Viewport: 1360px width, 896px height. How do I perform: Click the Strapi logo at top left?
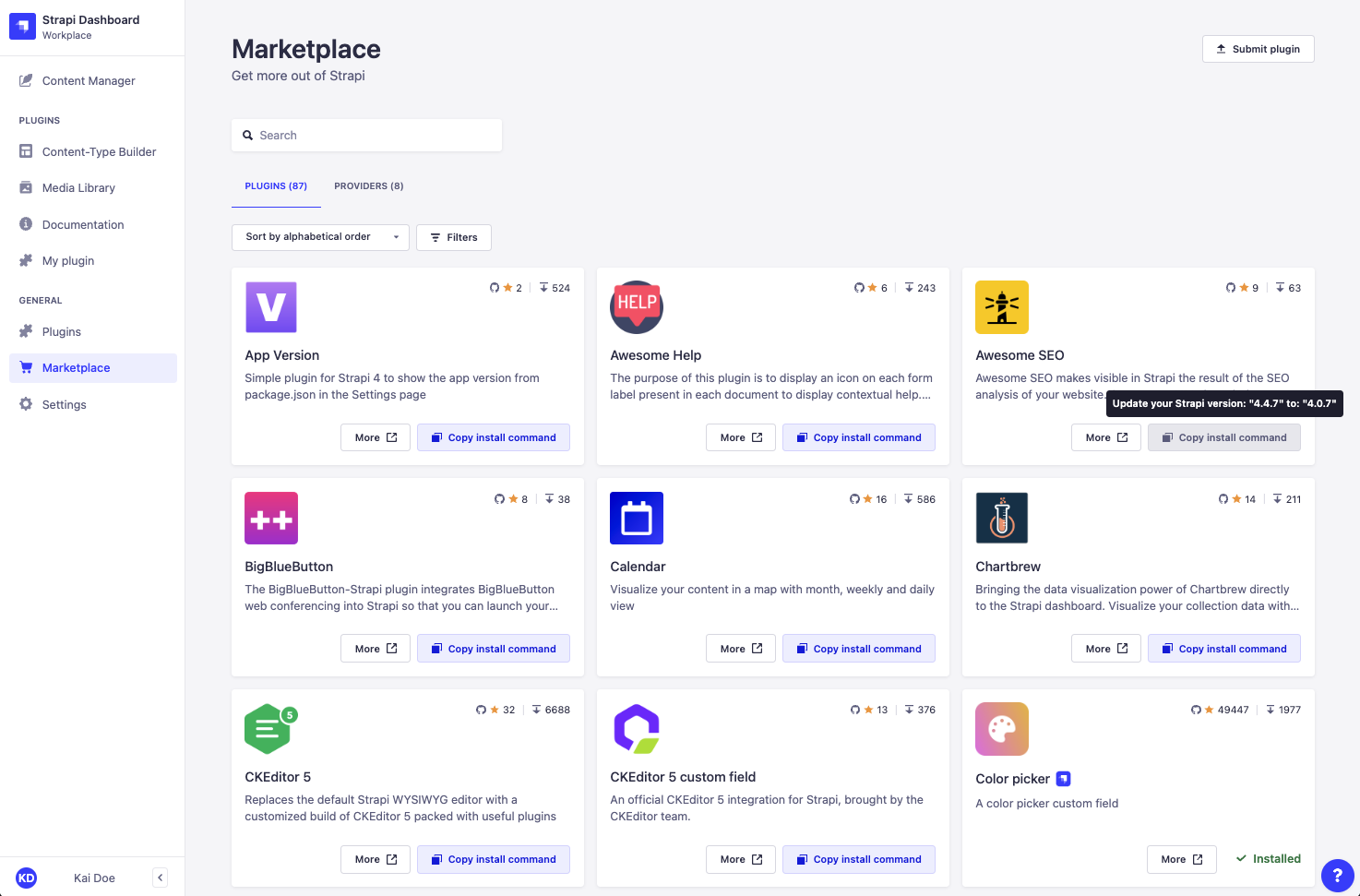click(x=22, y=26)
